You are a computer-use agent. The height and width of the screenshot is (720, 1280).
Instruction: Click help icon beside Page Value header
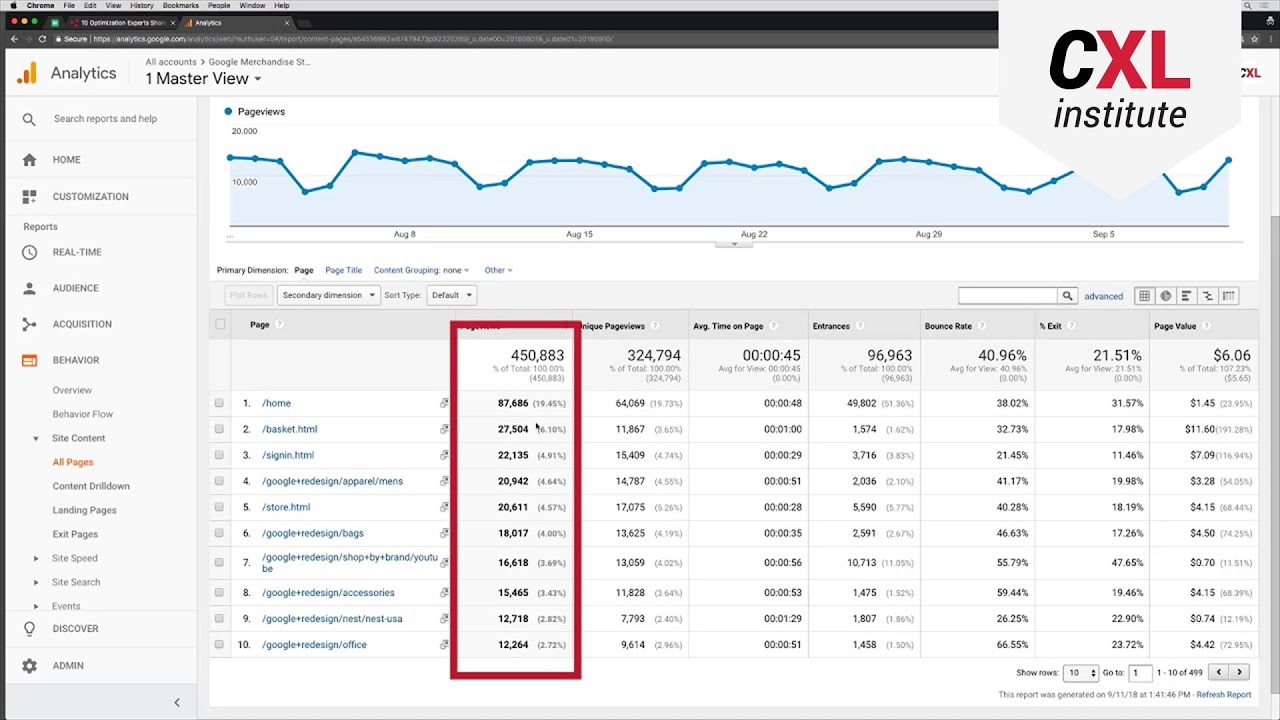[1206, 326]
